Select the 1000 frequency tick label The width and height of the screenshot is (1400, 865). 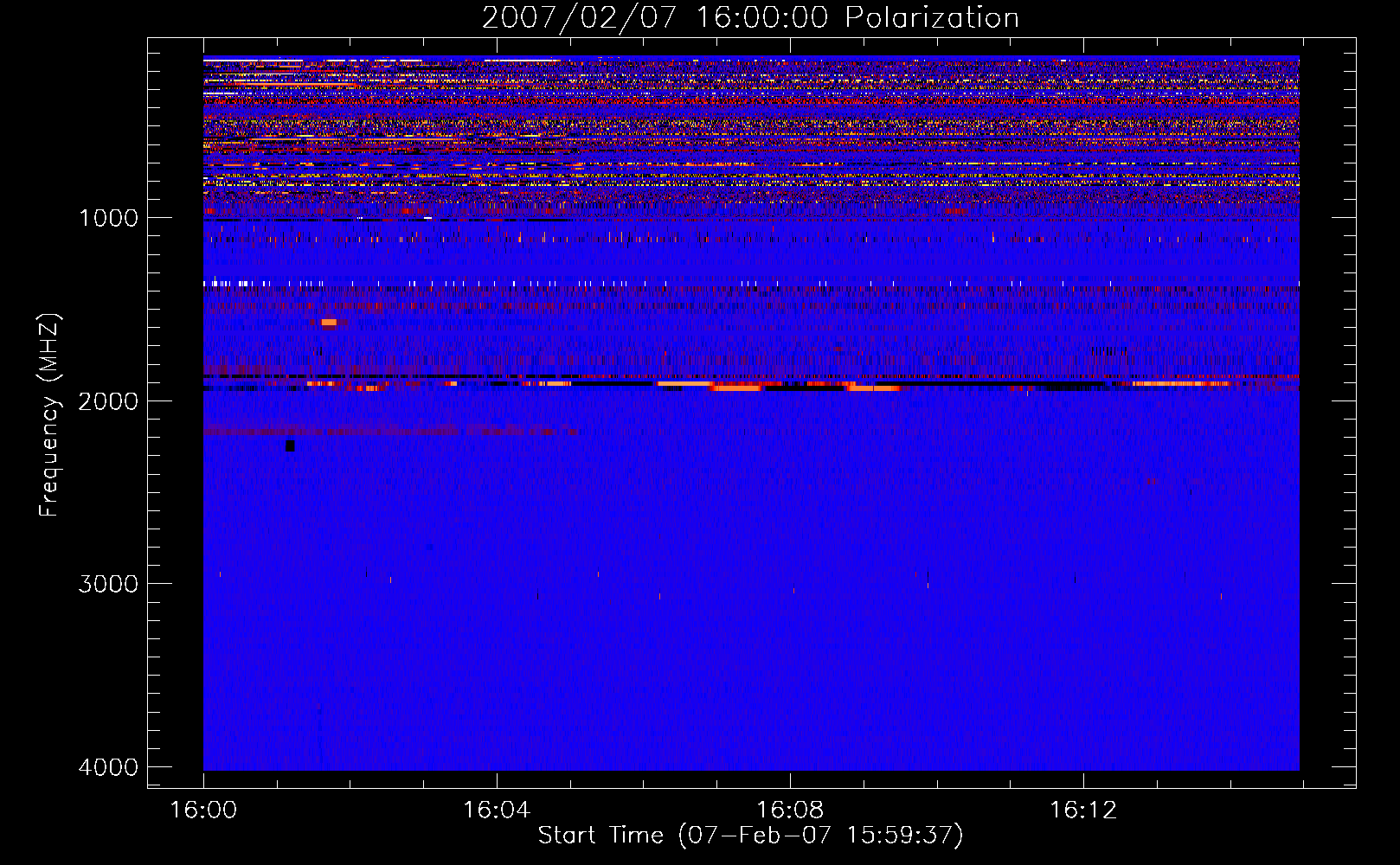click(108, 217)
